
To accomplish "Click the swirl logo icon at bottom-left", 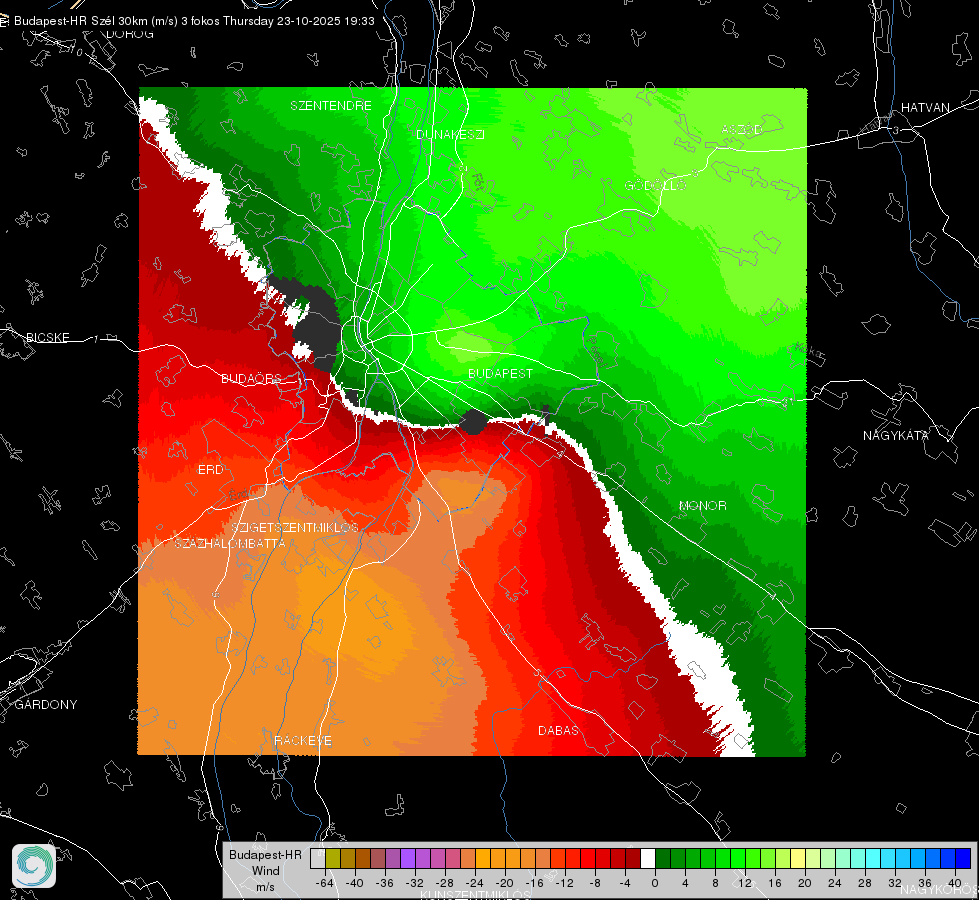I will click(34, 866).
